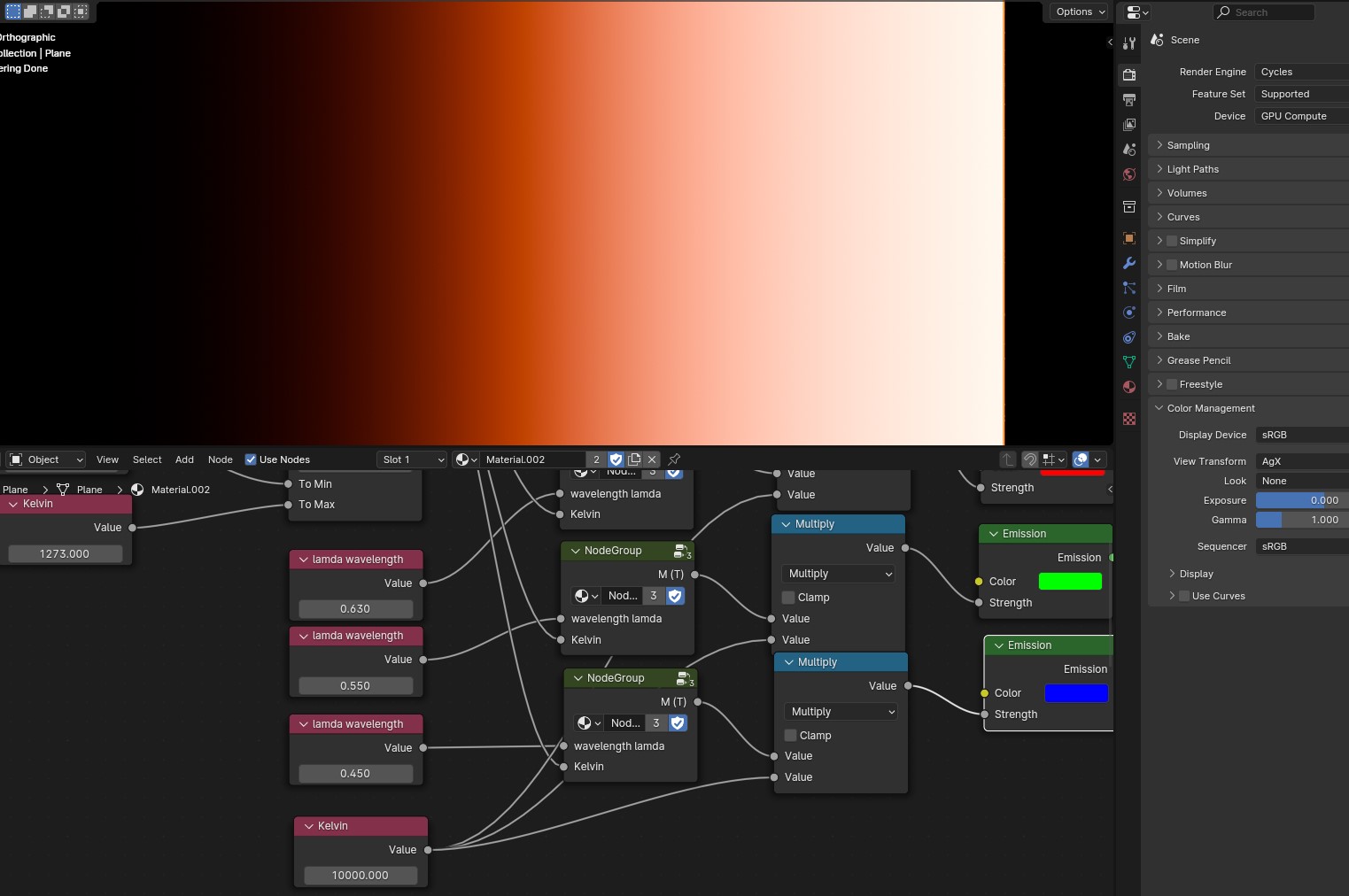
Task: Open the World properties tab
Action: coord(1129,174)
